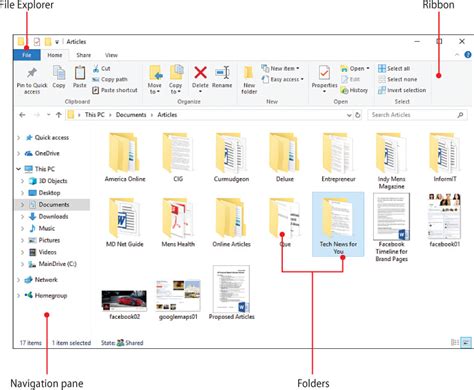
Task: Select 3D Objects in navigation pane
Action: pos(48,181)
